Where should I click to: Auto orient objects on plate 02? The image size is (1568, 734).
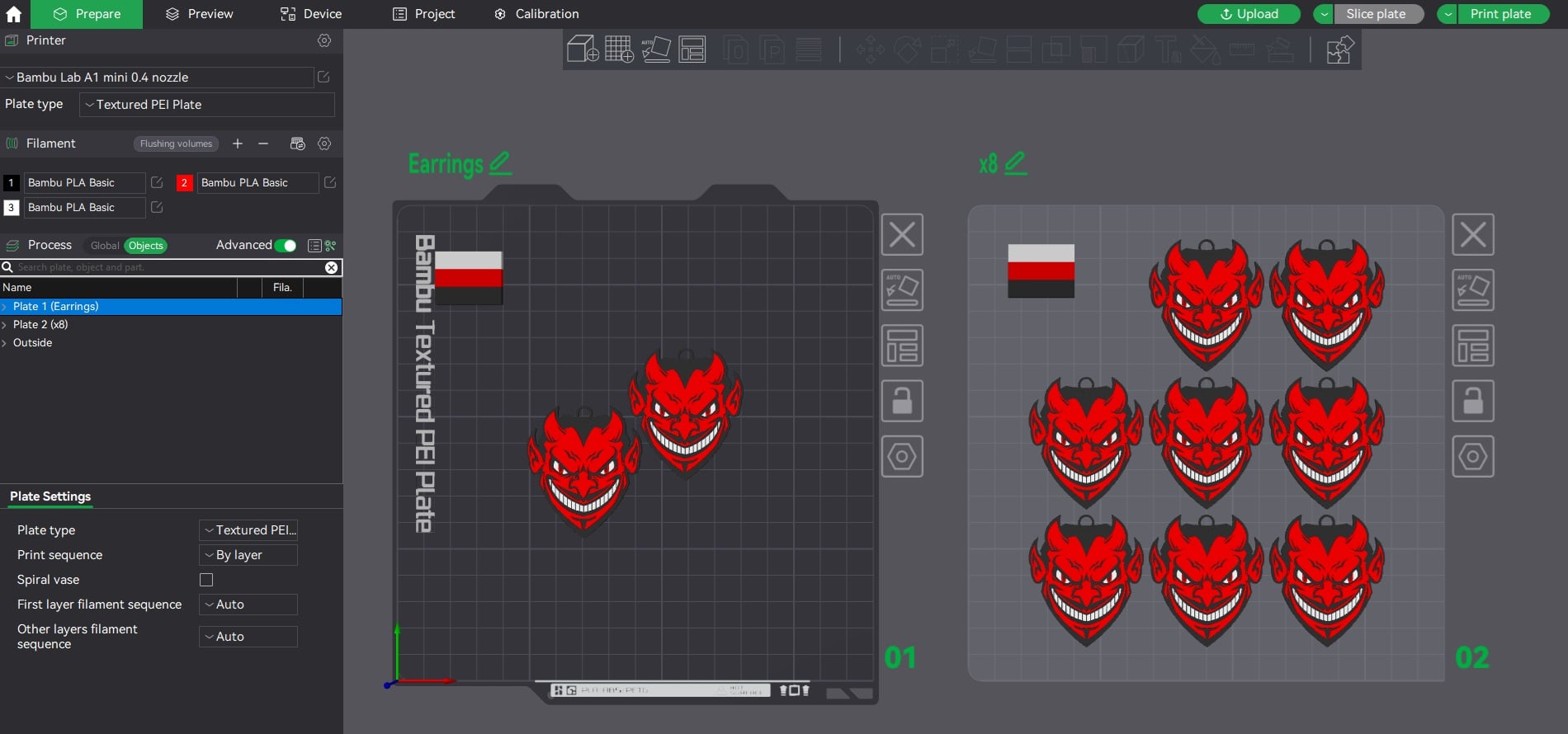pos(1473,290)
